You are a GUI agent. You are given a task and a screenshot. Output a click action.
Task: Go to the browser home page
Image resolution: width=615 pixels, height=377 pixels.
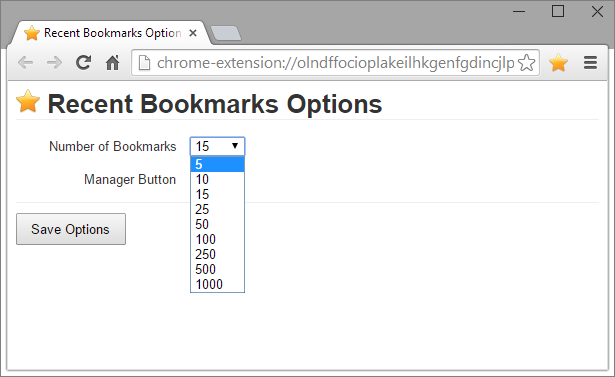(113, 63)
